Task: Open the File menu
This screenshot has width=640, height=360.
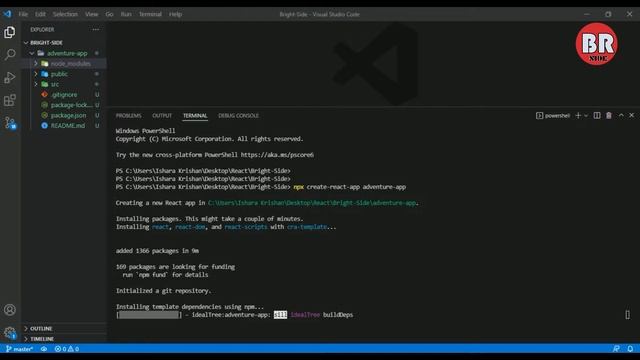Action: pyautogui.click(x=23, y=14)
